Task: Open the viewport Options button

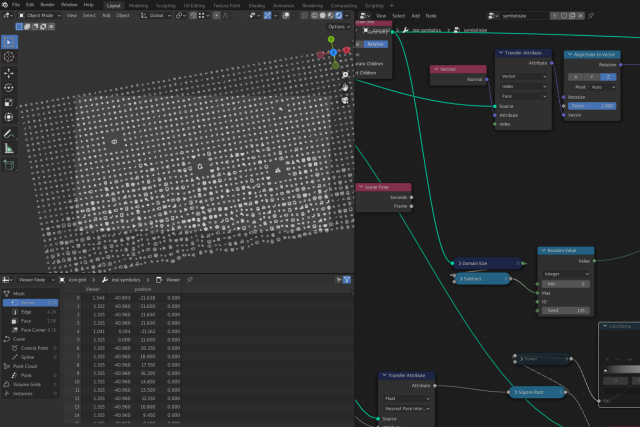Action: (x=340, y=27)
